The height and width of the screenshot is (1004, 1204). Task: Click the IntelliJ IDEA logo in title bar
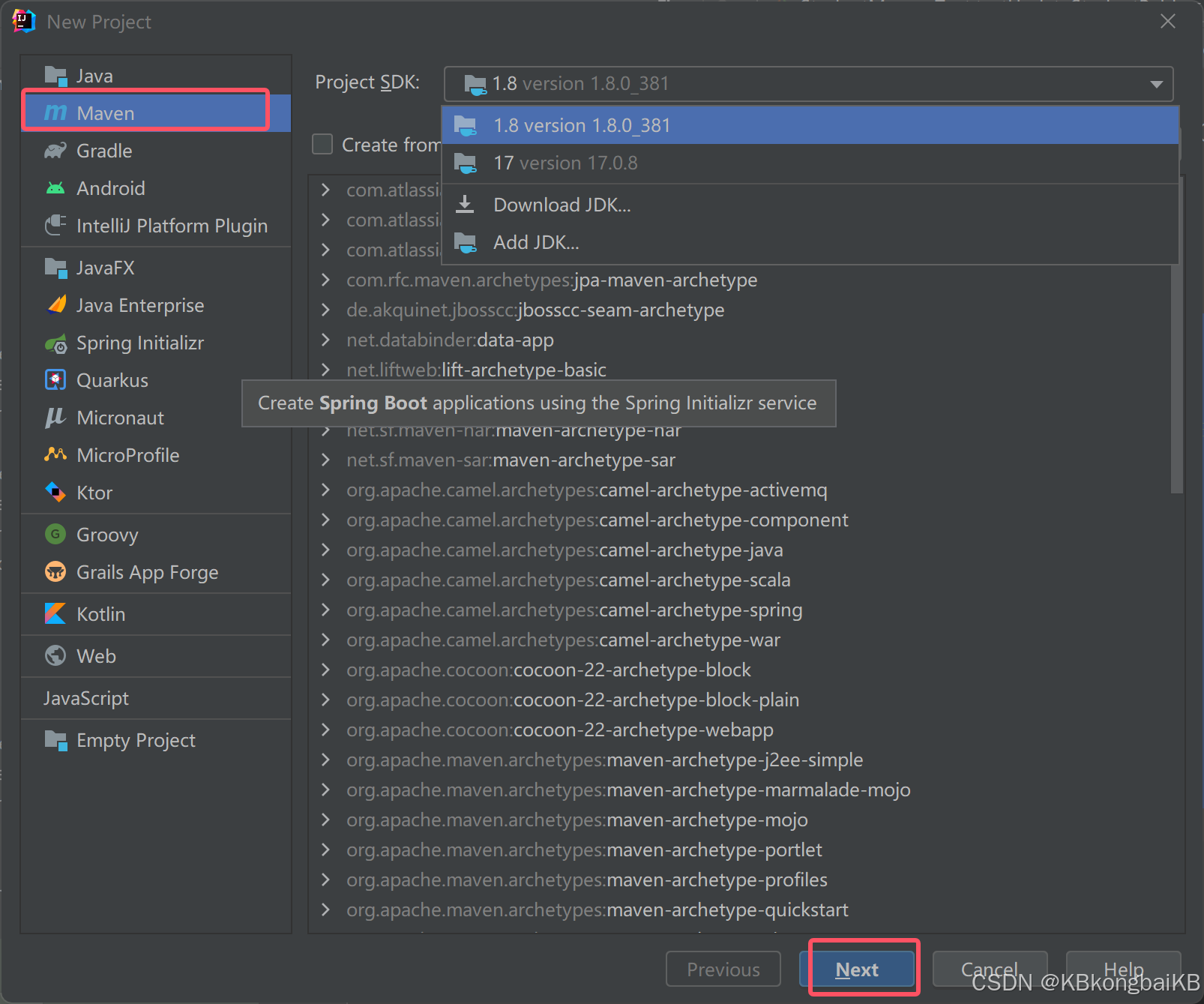point(23,22)
